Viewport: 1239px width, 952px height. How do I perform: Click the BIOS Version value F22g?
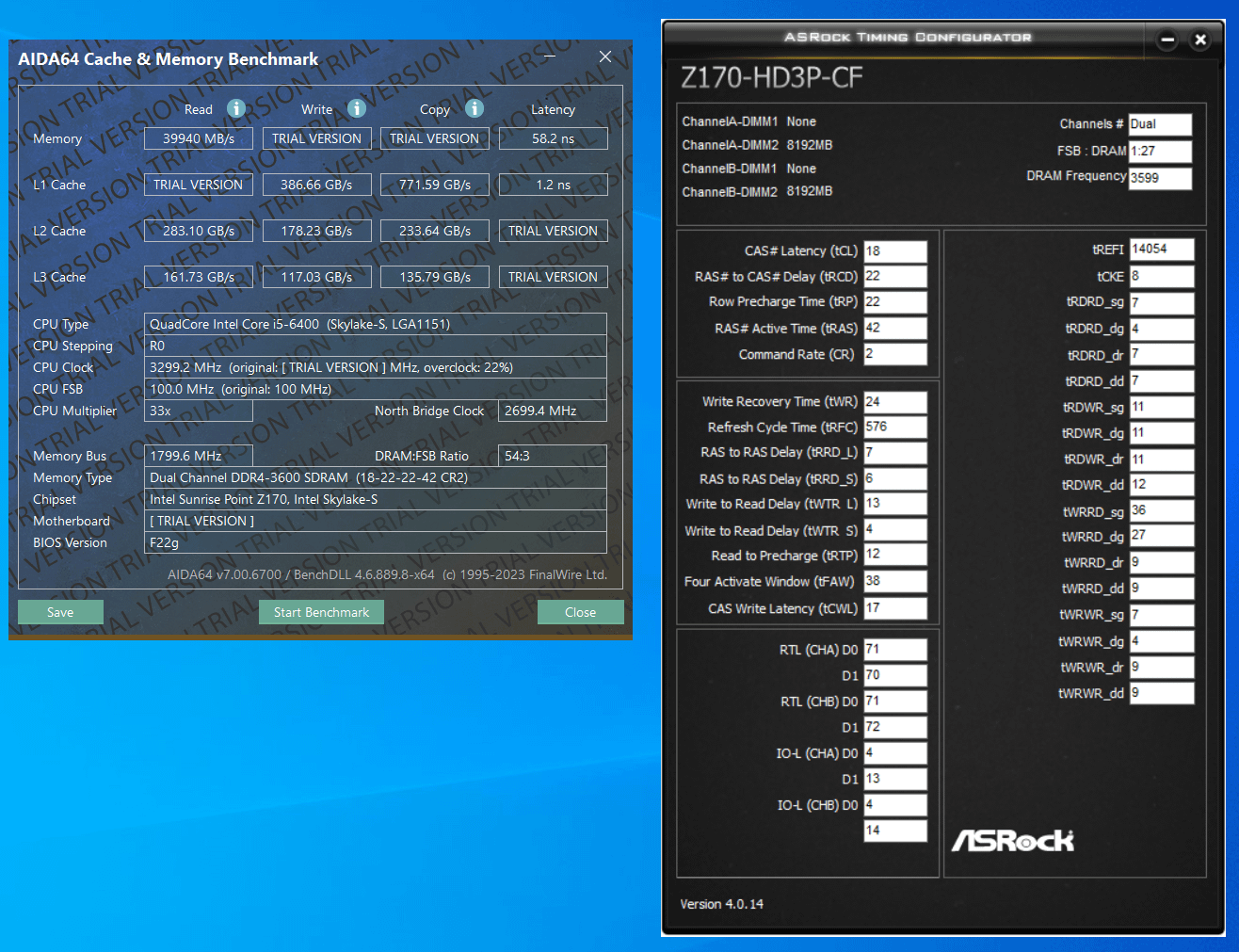(x=376, y=542)
